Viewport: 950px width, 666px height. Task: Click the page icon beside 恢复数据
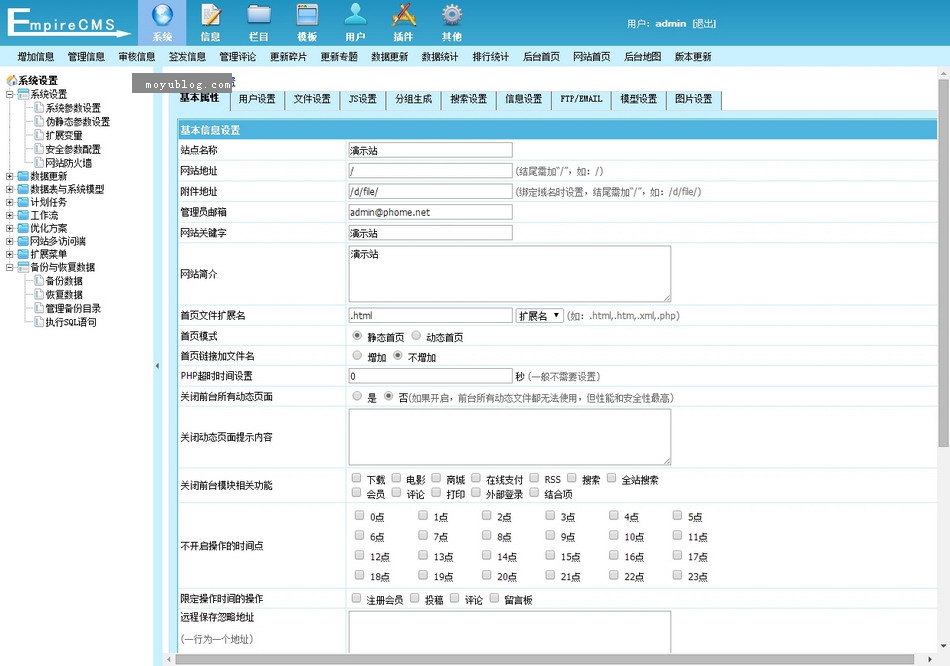point(39,295)
